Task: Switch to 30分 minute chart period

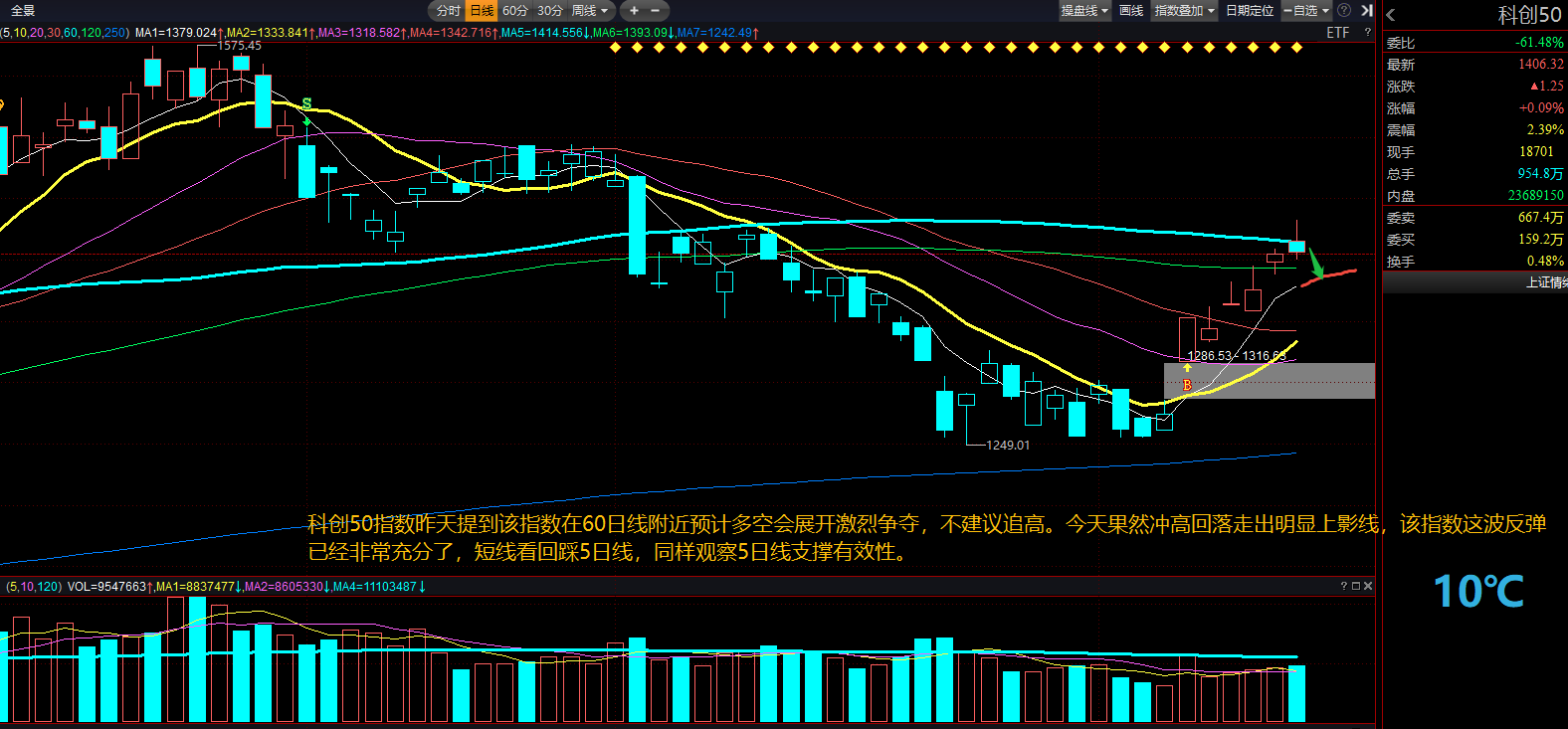Action: tap(550, 11)
